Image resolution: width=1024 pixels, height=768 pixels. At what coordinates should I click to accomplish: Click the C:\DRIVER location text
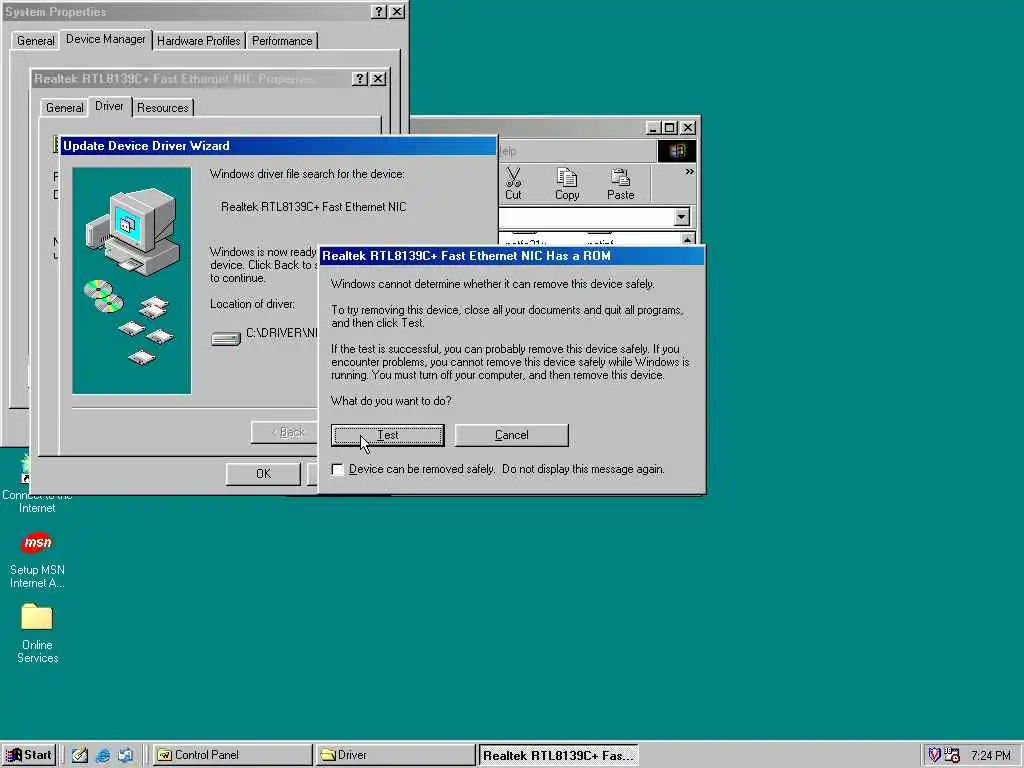click(281, 333)
